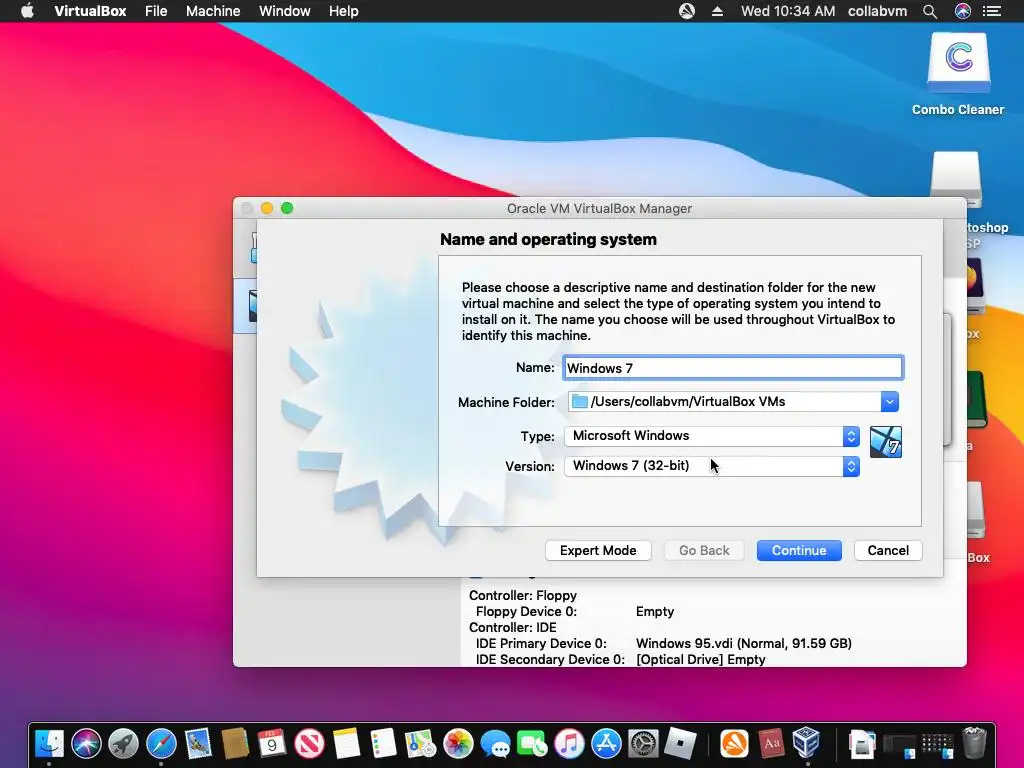Open Safari from the dock

pyautogui.click(x=161, y=743)
